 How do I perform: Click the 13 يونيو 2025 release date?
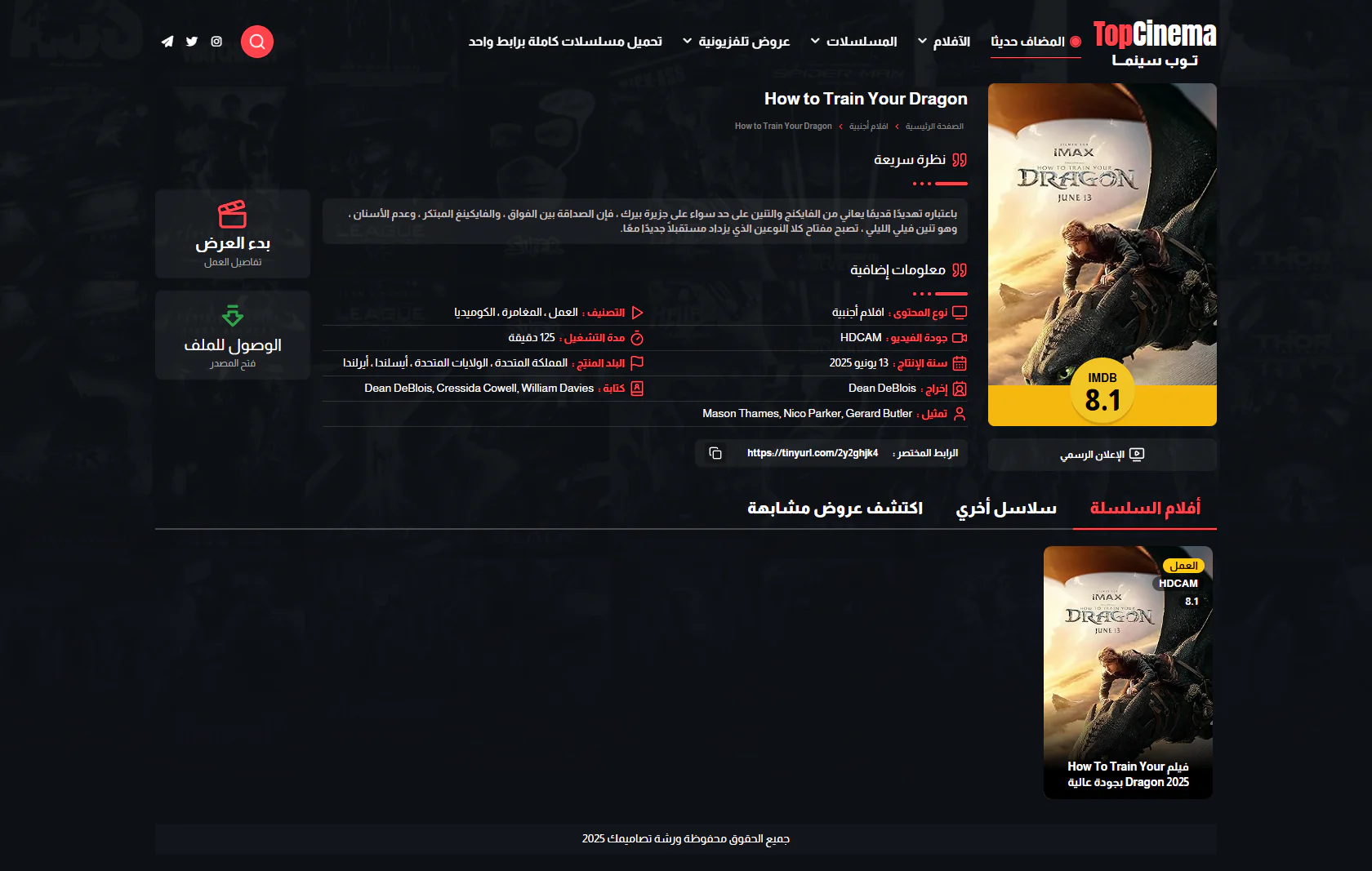[x=859, y=363]
